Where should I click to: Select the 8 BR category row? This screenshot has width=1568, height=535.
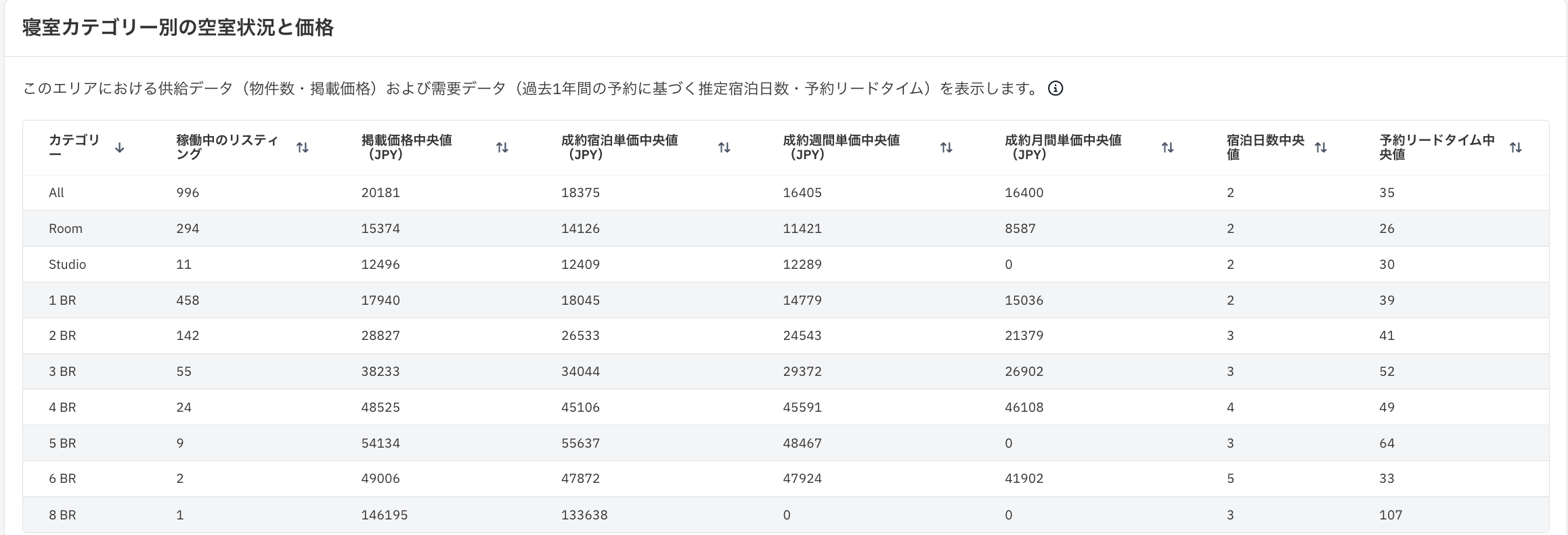coord(786,515)
